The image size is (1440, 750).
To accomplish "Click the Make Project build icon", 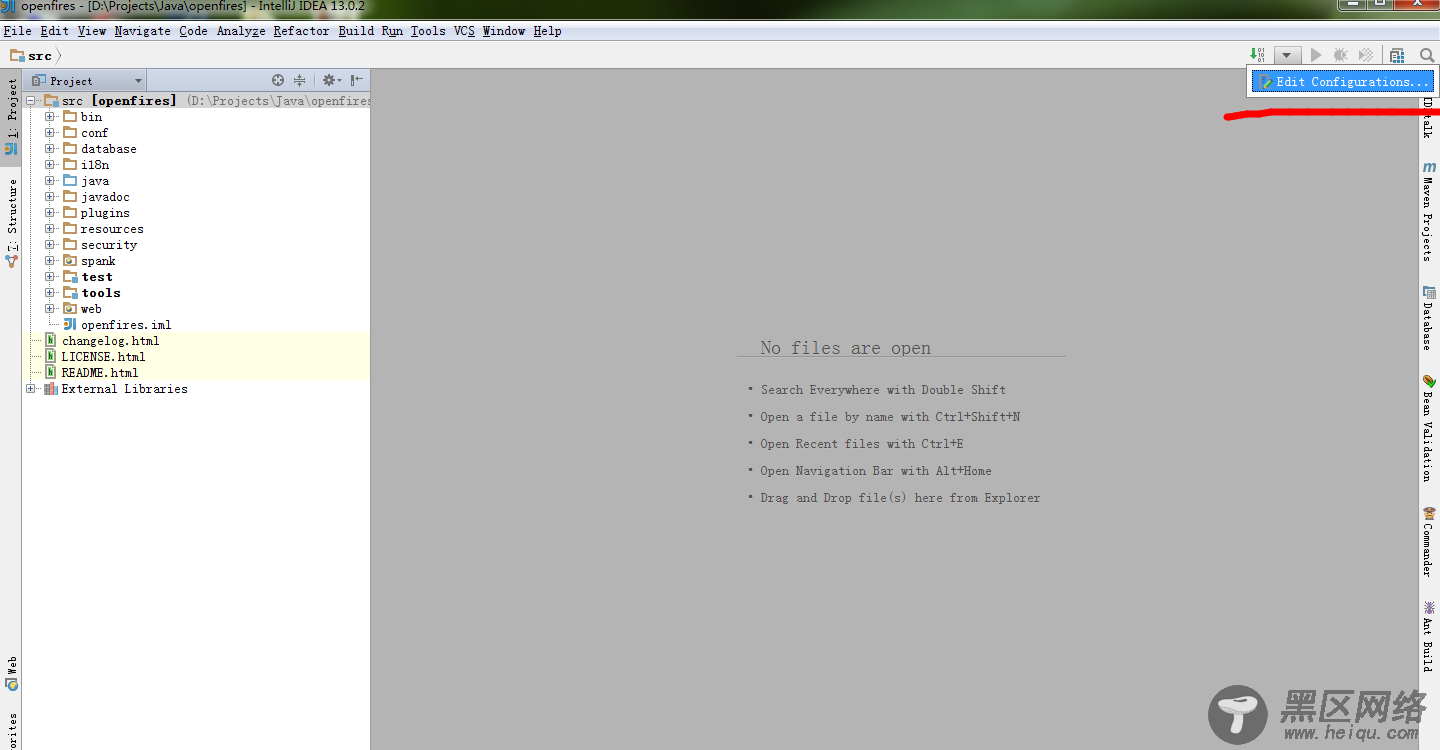I will 1257,55.
